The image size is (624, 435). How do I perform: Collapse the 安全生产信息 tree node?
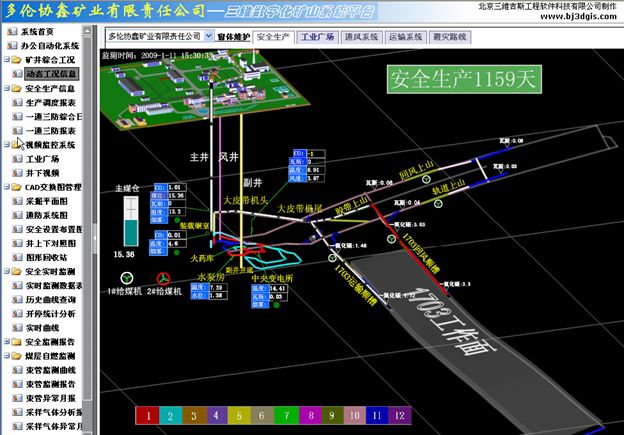coord(7,88)
